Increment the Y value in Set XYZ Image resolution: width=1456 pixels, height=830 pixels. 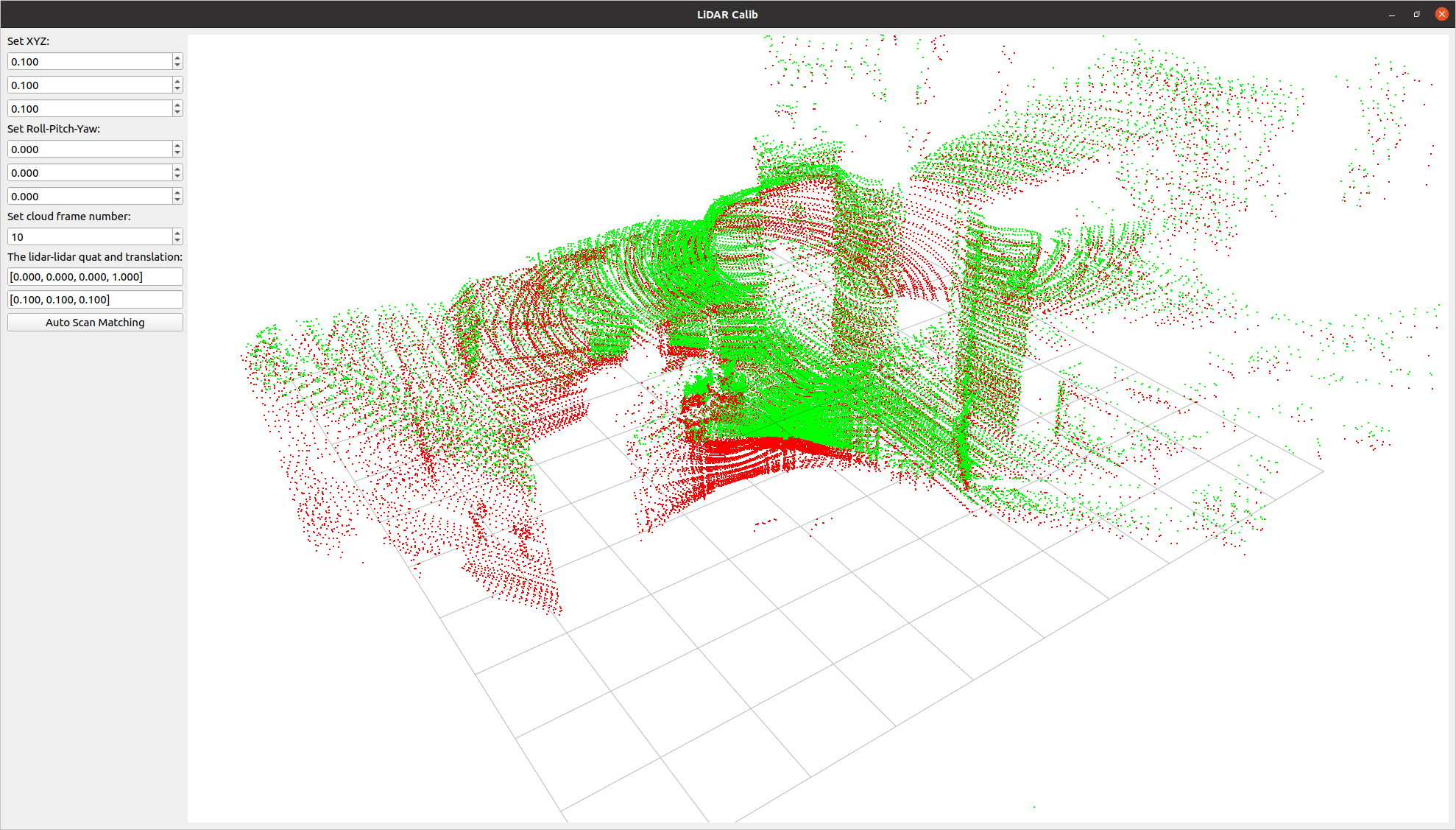point(177,81)
